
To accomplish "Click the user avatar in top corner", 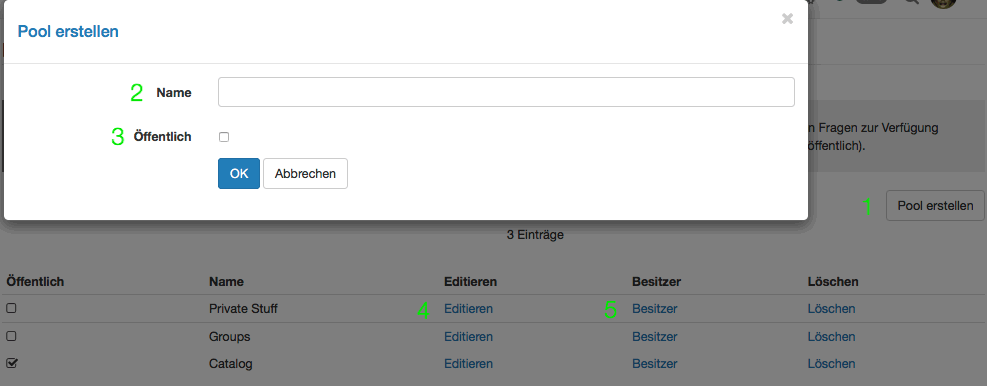I will [x=944, y=3].
